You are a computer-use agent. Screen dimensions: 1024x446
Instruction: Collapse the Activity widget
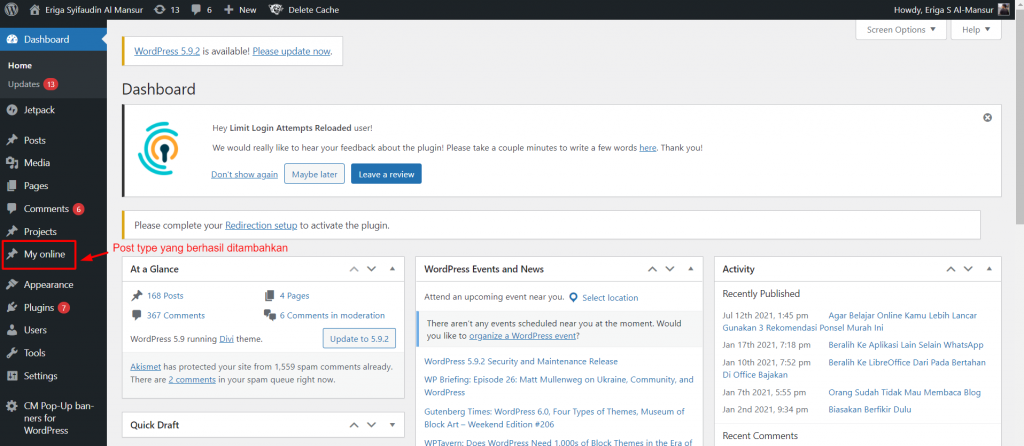(x=989, y=269)
